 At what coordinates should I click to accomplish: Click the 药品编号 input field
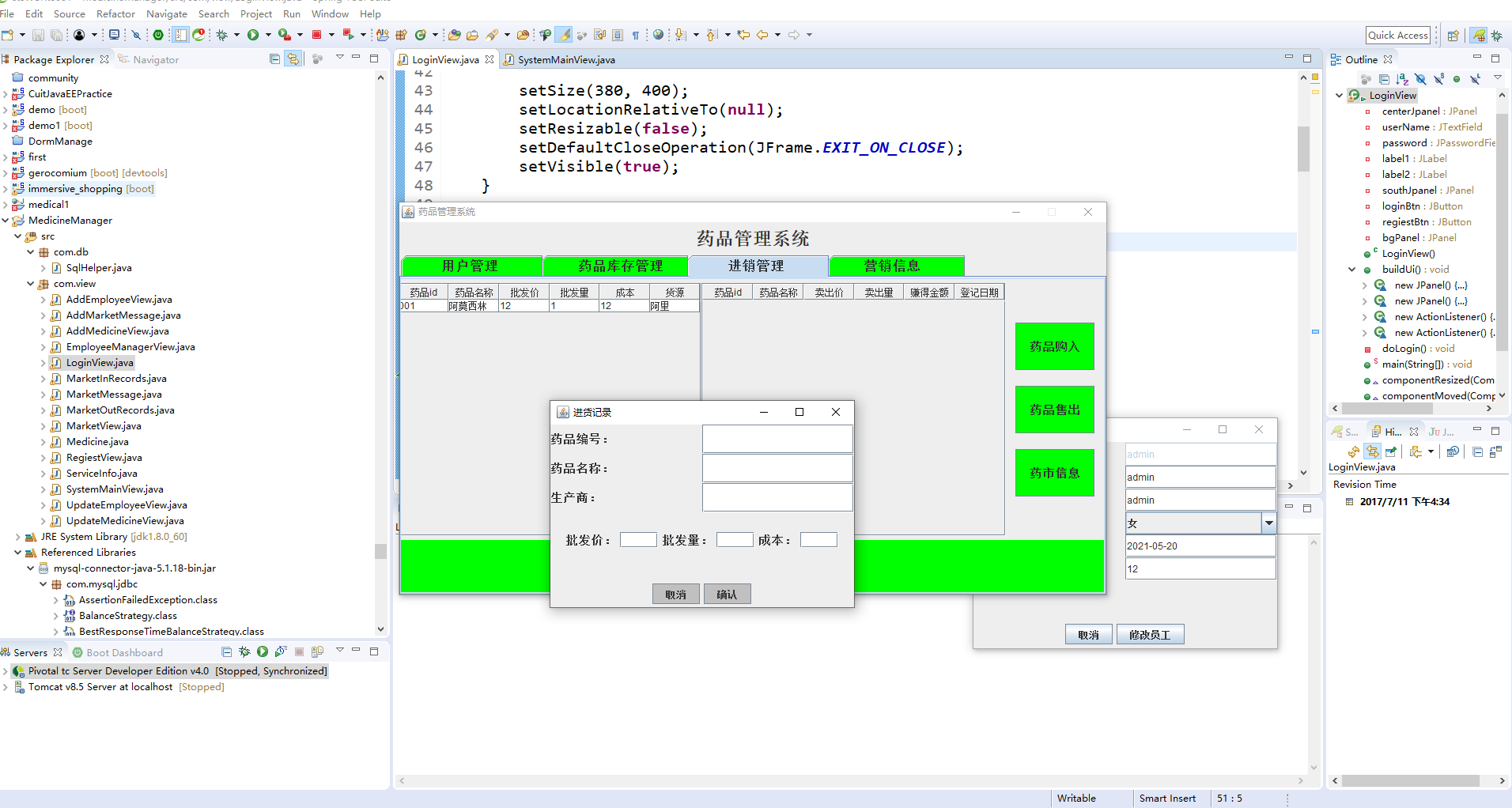point(777,439)
